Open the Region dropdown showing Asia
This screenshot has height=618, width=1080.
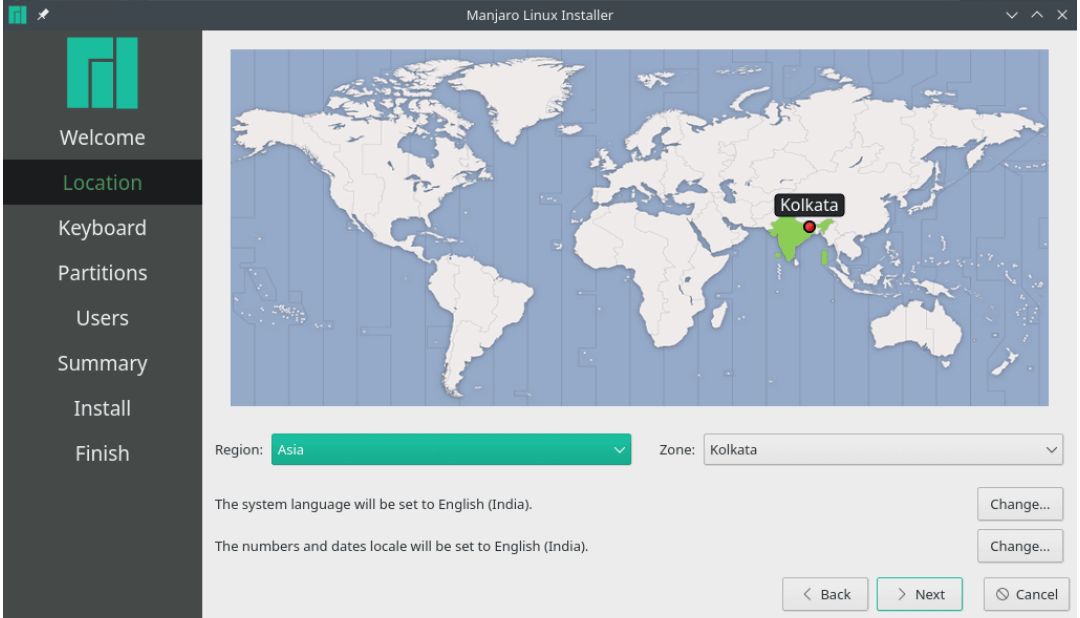[450, 450]
